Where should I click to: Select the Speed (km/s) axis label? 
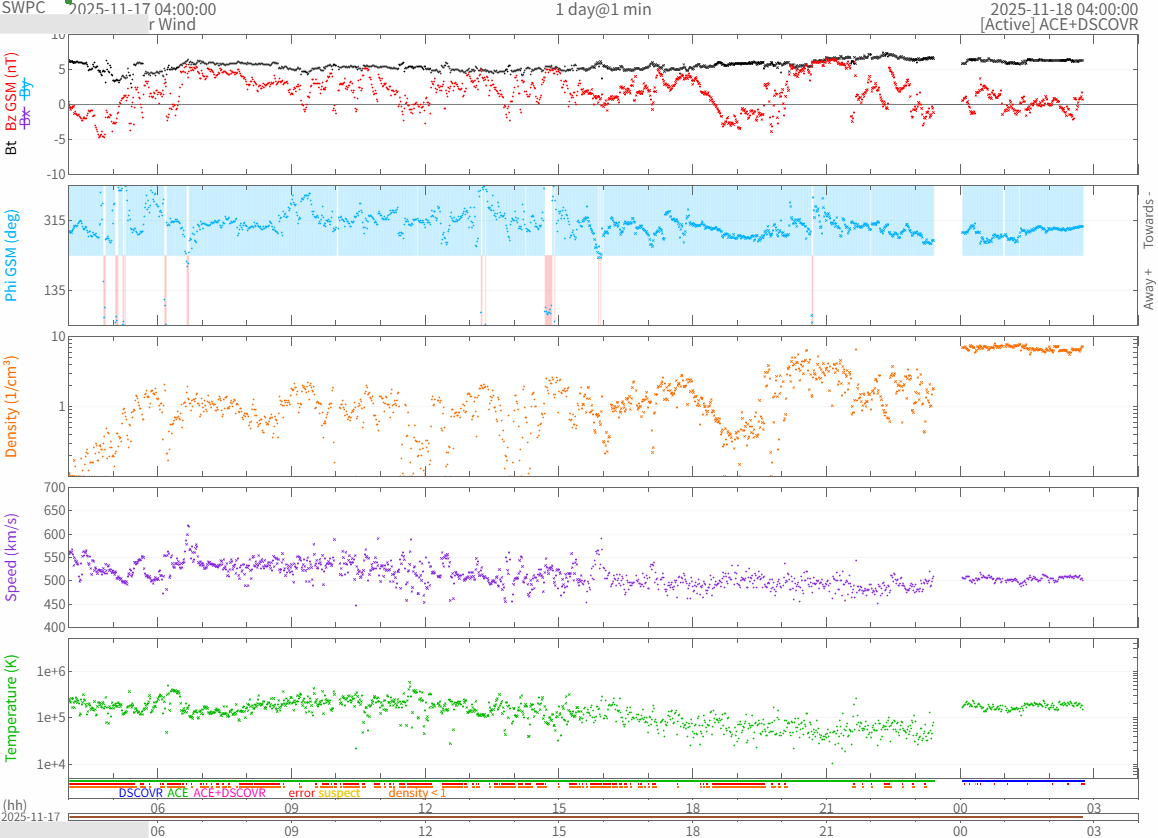pyautogui.click(x=12, y=557)
